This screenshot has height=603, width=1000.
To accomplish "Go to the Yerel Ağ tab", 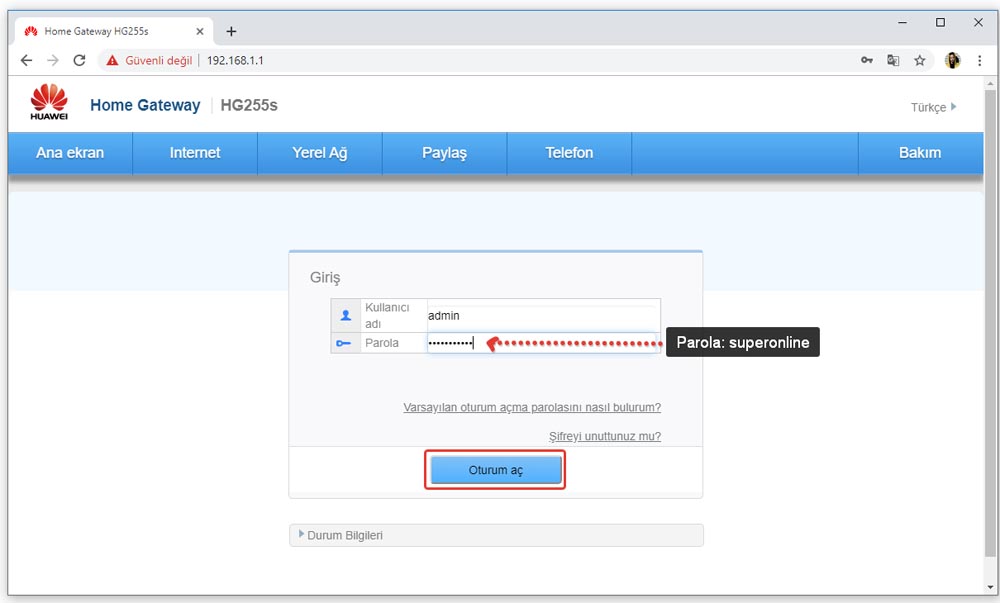I will tap(319, 153).
